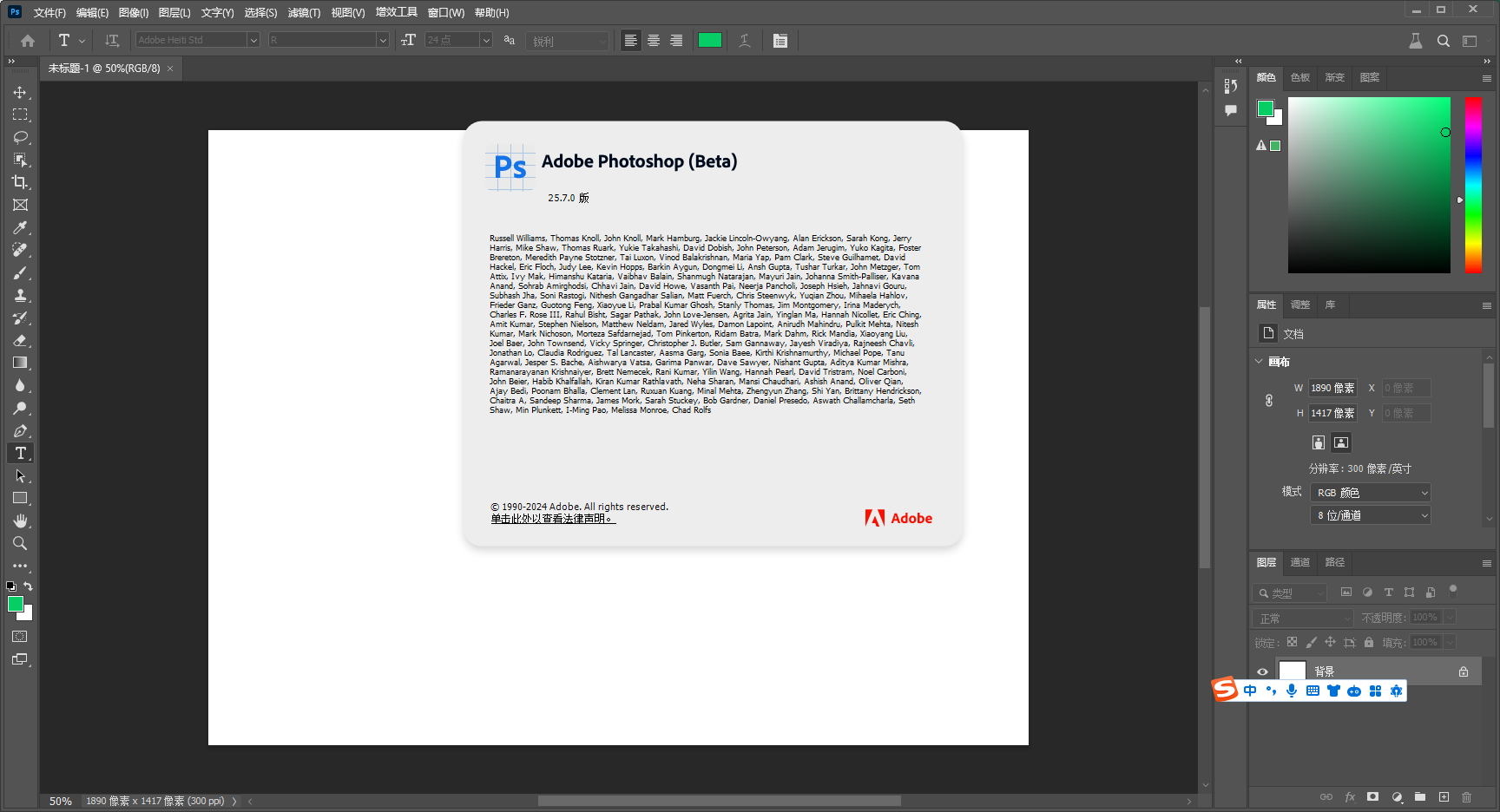The height and width of the screenshot is (812, 1500).
Task: Set left align text
Action: pos(631,41)
